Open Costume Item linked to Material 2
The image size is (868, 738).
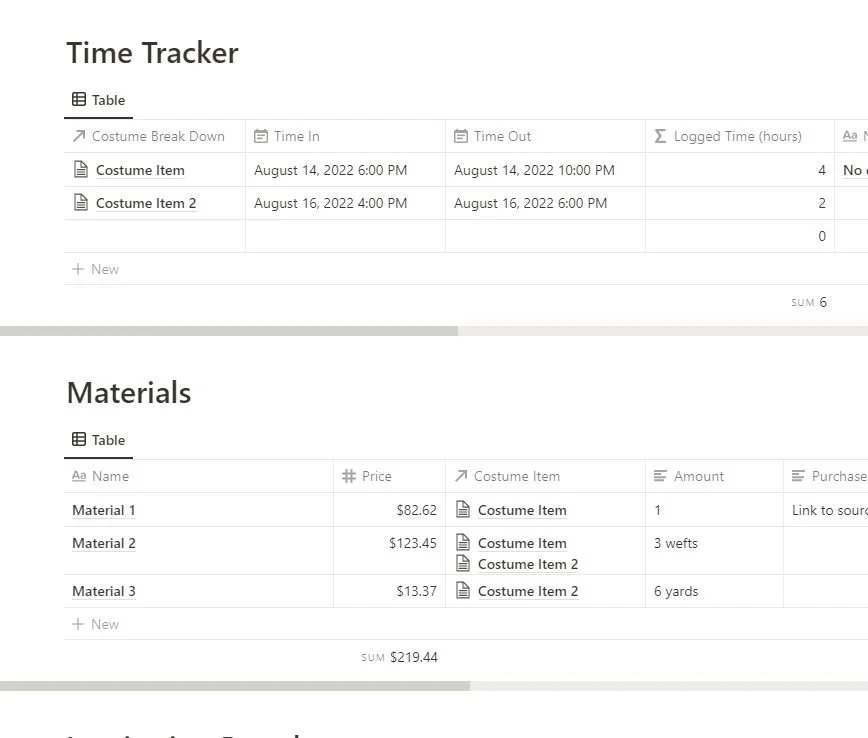pos(522,544)
